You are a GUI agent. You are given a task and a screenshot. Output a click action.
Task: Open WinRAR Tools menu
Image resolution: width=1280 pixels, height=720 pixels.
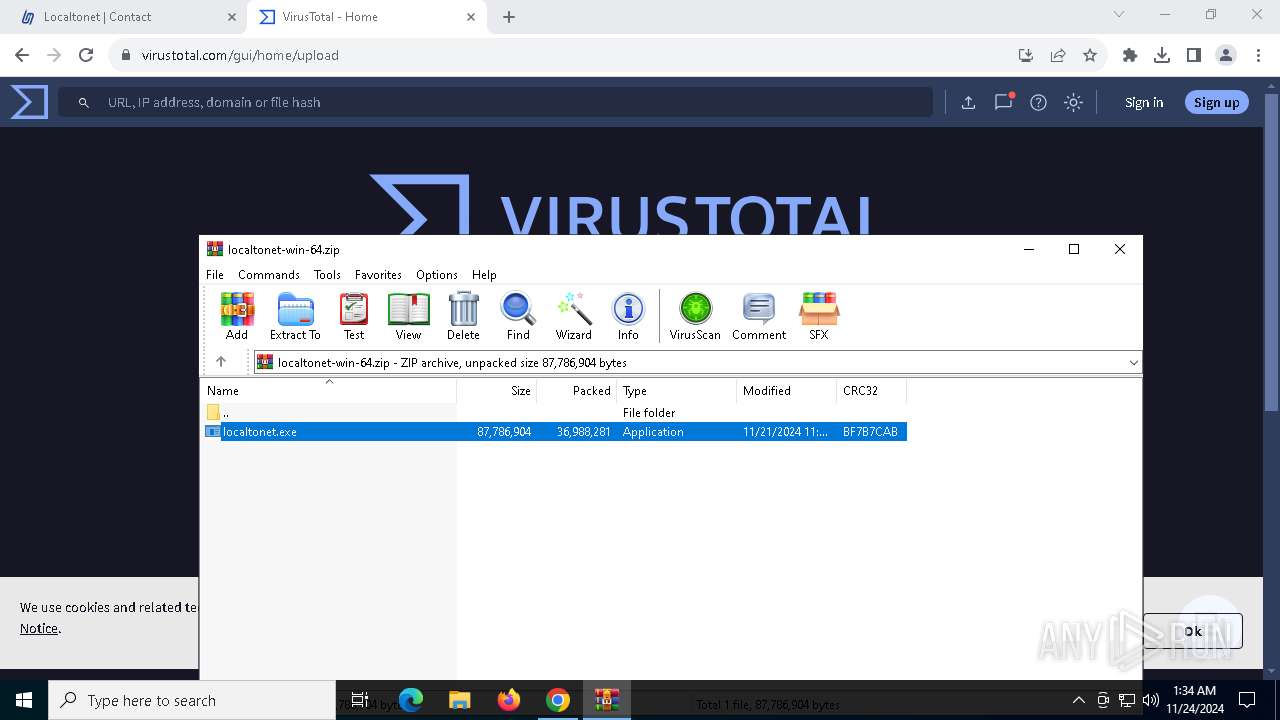coord(327,274)
